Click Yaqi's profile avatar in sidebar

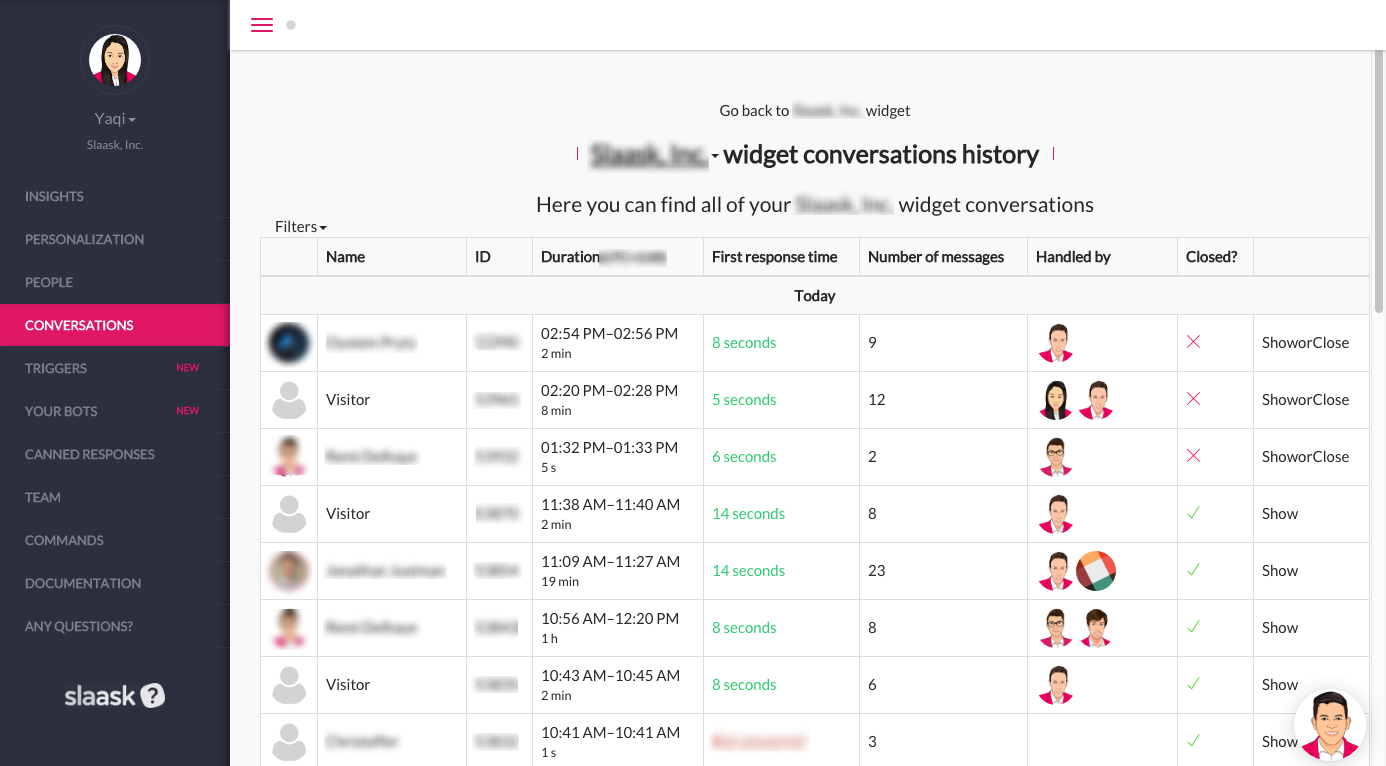click(x=115, y=61)
